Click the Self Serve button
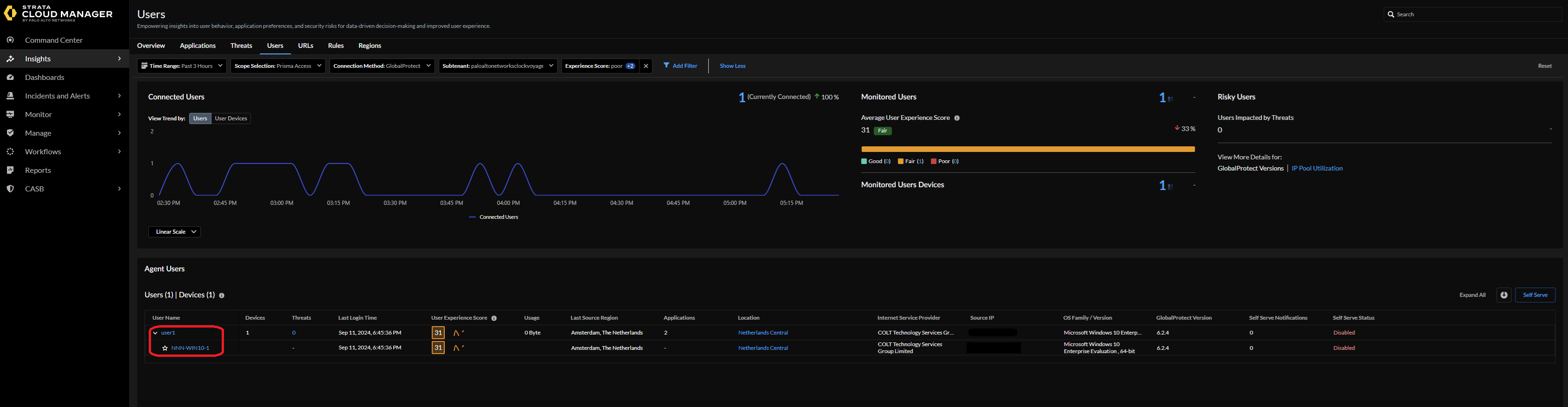This screenshot has height=407, width=1568. click(1535, 295)
